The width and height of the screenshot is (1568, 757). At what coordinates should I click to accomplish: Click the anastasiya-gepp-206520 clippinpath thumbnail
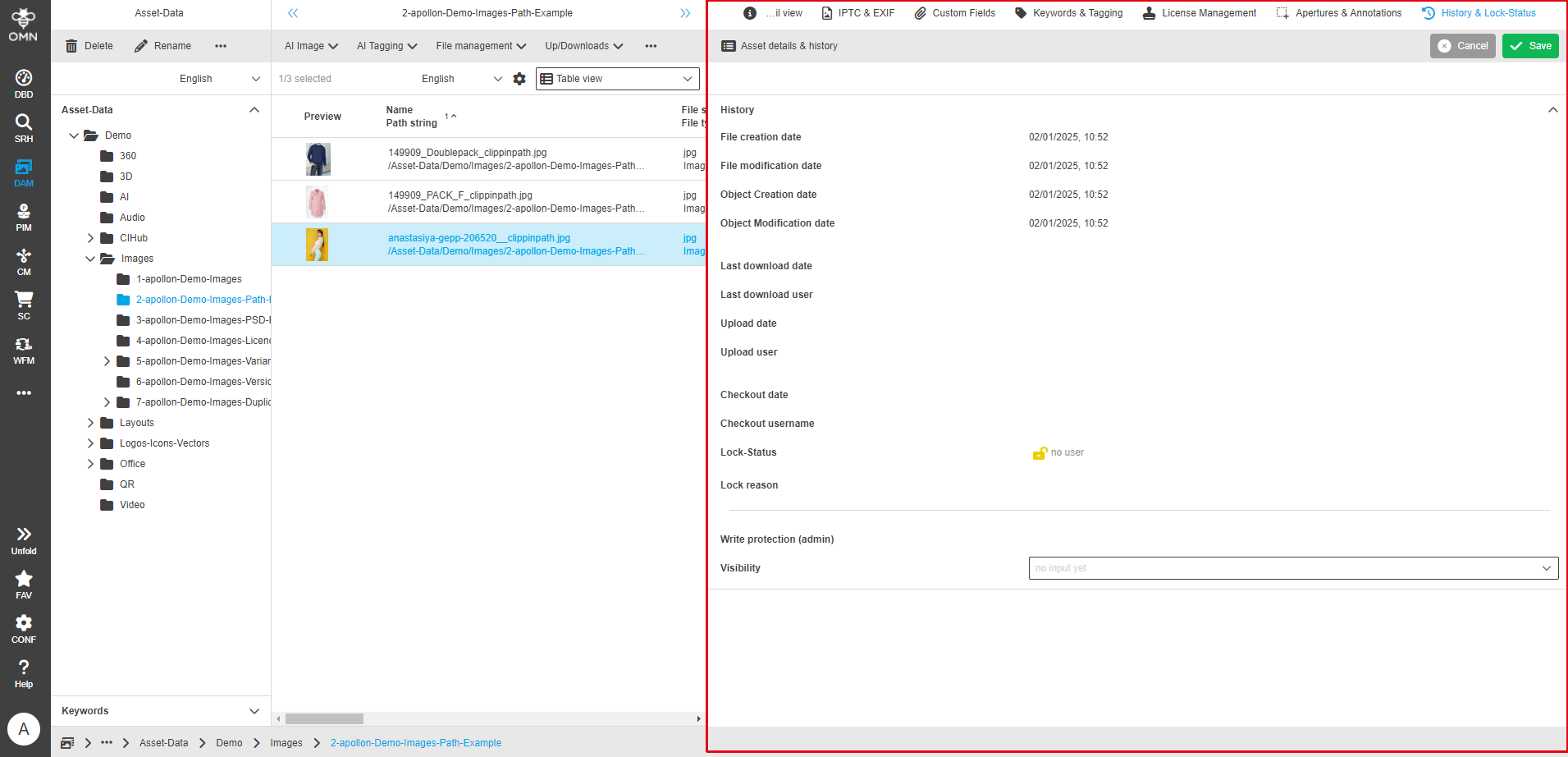tap(317, 245)
